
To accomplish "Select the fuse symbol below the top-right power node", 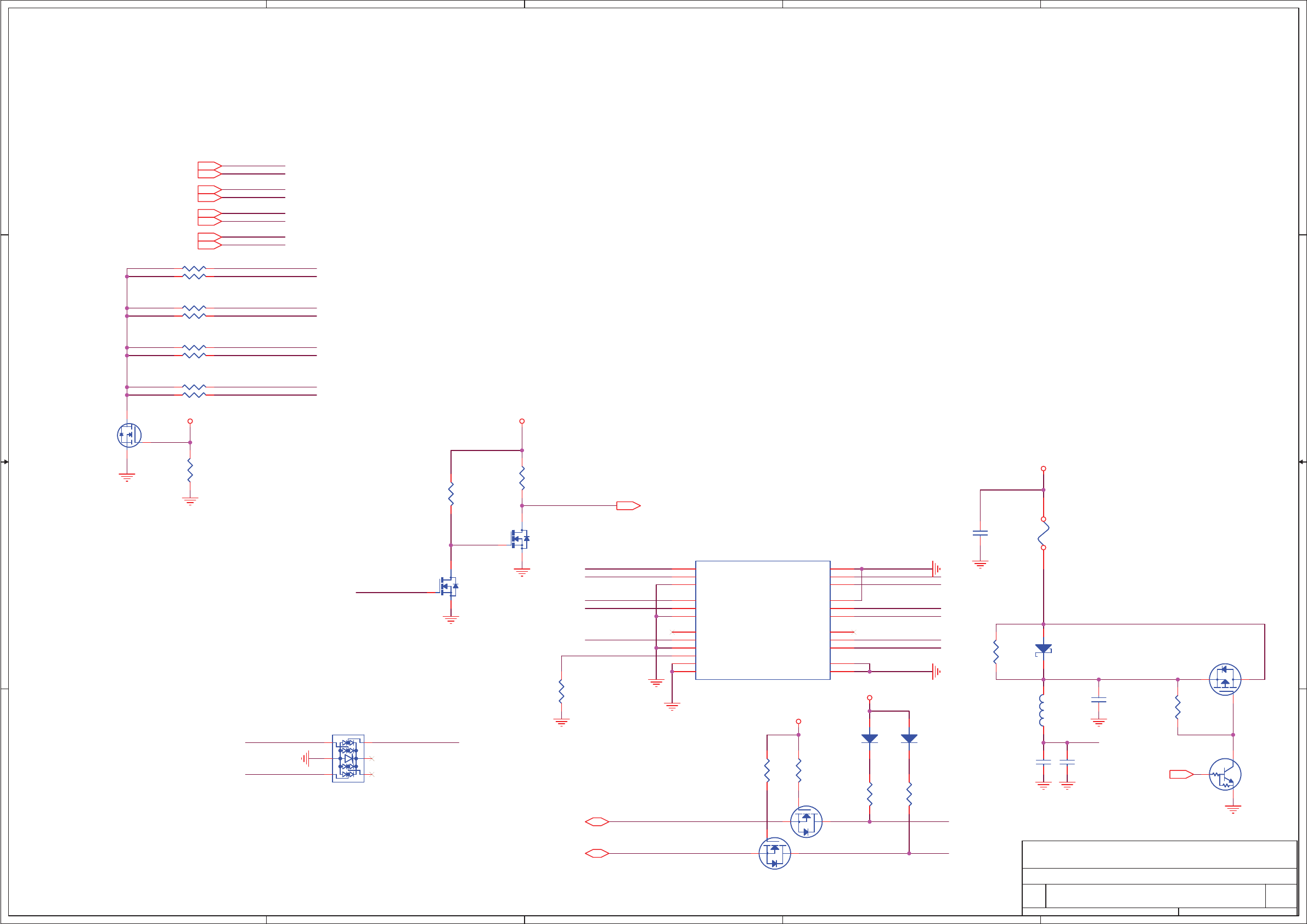I will [1043, 533].
